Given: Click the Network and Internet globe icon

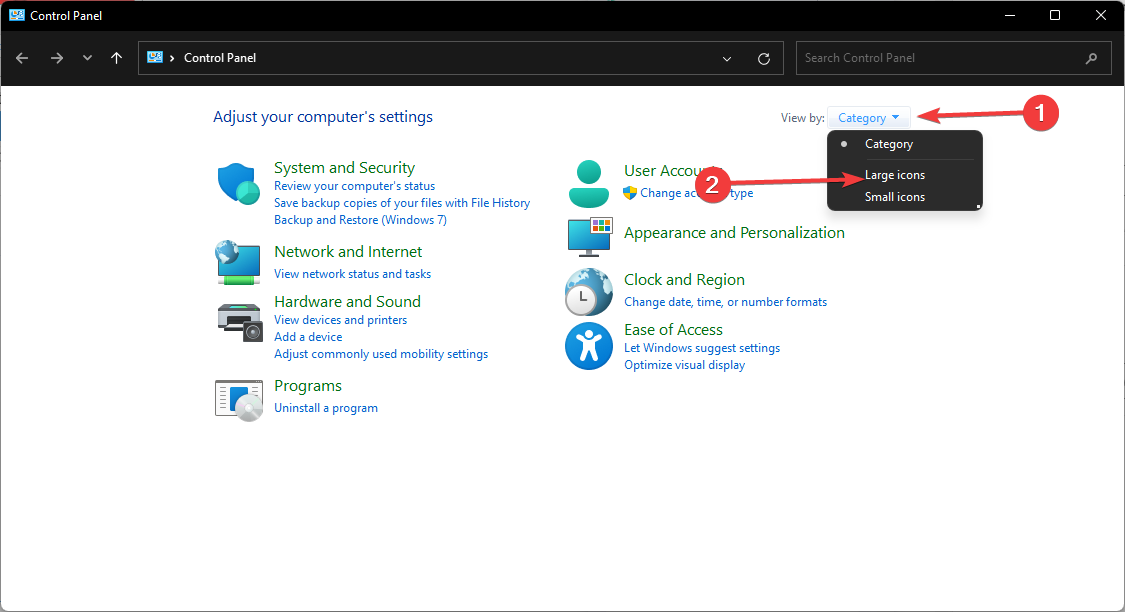Looking at the screenshot, I should point(237,263).
